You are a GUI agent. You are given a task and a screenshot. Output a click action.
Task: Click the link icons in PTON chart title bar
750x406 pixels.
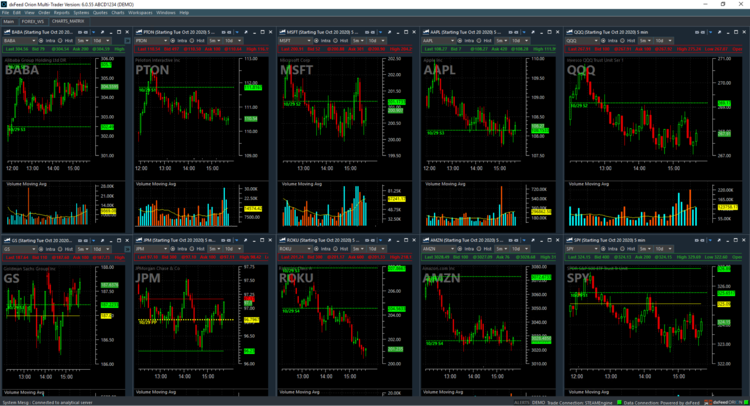pos(227,32)
